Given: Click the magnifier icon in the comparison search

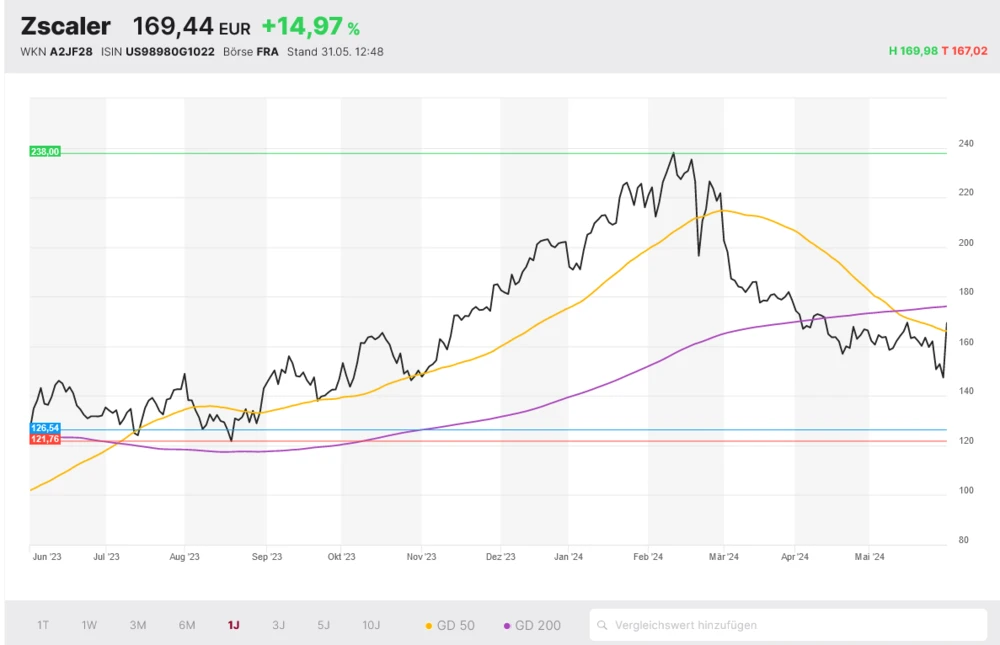Looking at the screenshot, I should 602,626.
